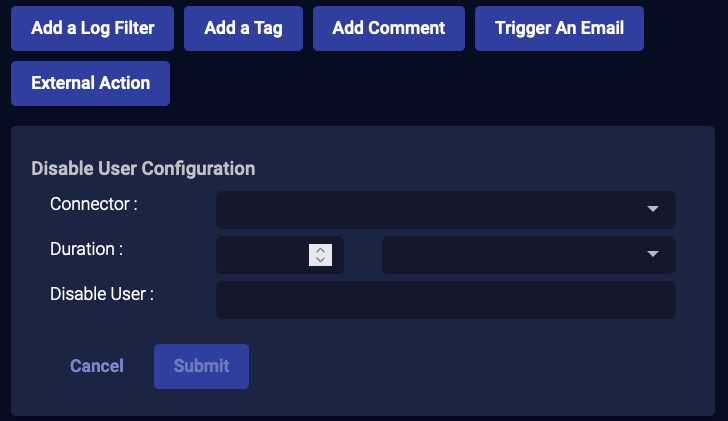Click the Connector dropdown arrow icon
This screenshot has height=421, width=728.
click(653, 210)
